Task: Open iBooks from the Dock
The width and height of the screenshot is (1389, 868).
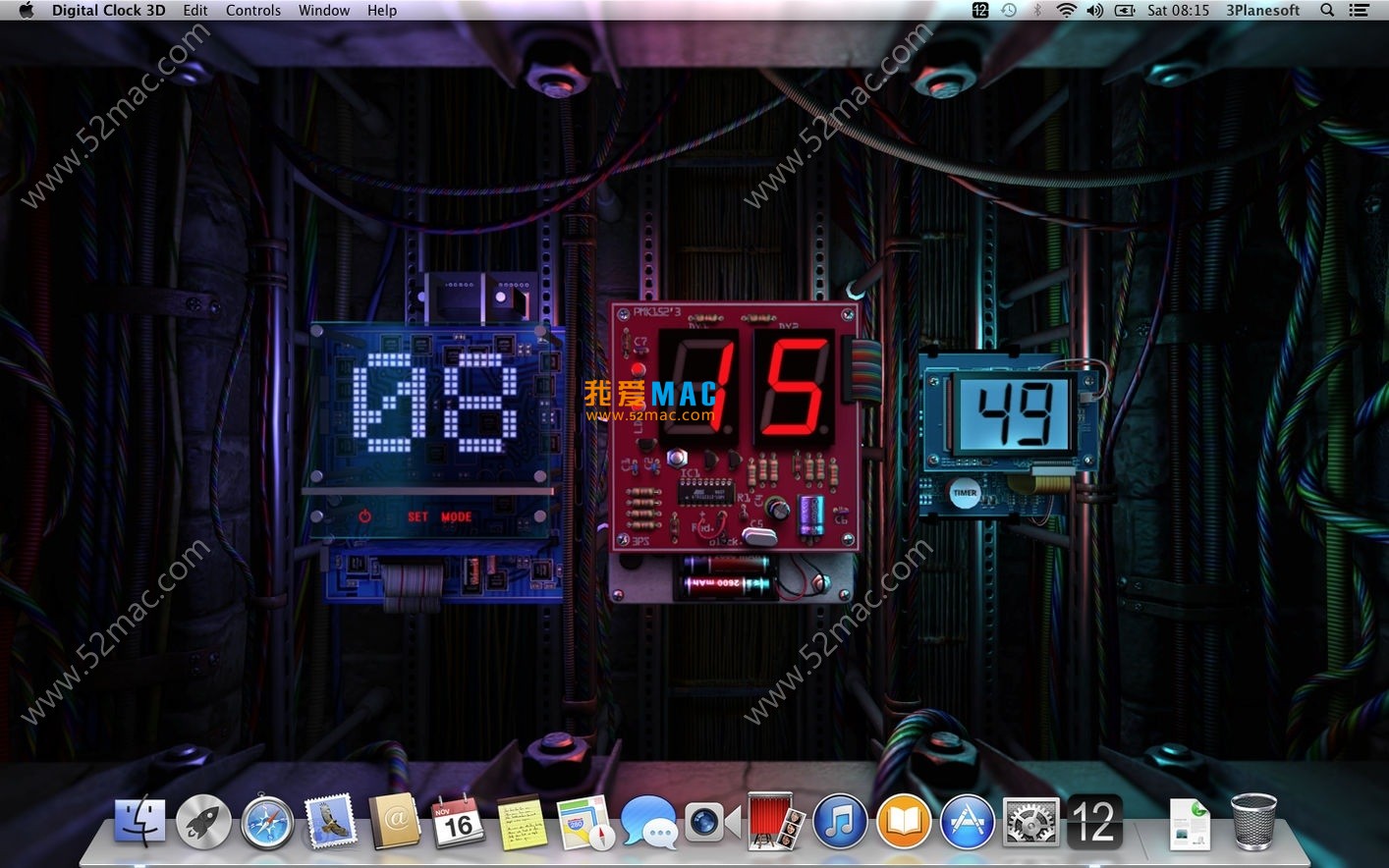Action: click(904, 822)
